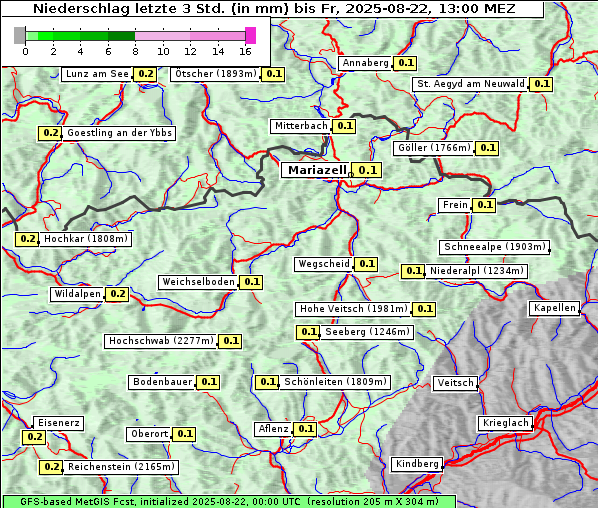This screenshot has height=508, width=598.
Task: Click the 0.2 value beside Lunz am See
Action: (145, 74)
